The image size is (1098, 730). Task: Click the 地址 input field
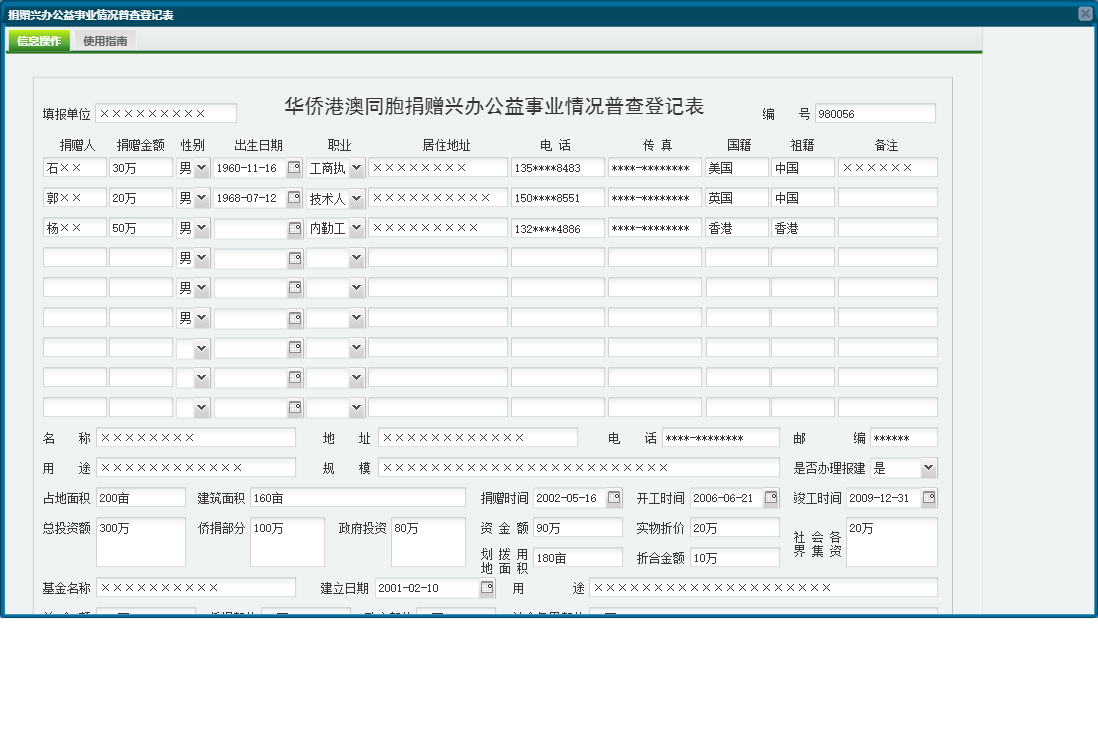(x=478, y=438)
